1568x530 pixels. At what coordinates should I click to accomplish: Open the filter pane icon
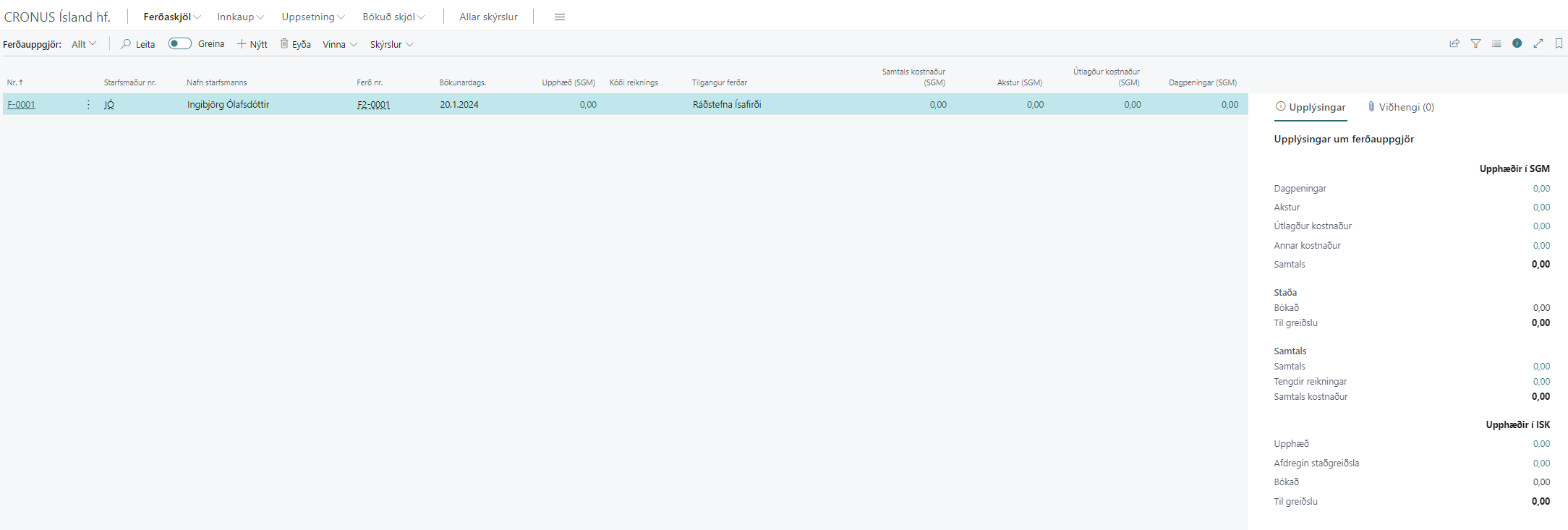pyautogui.click(x=1475, y=44)
